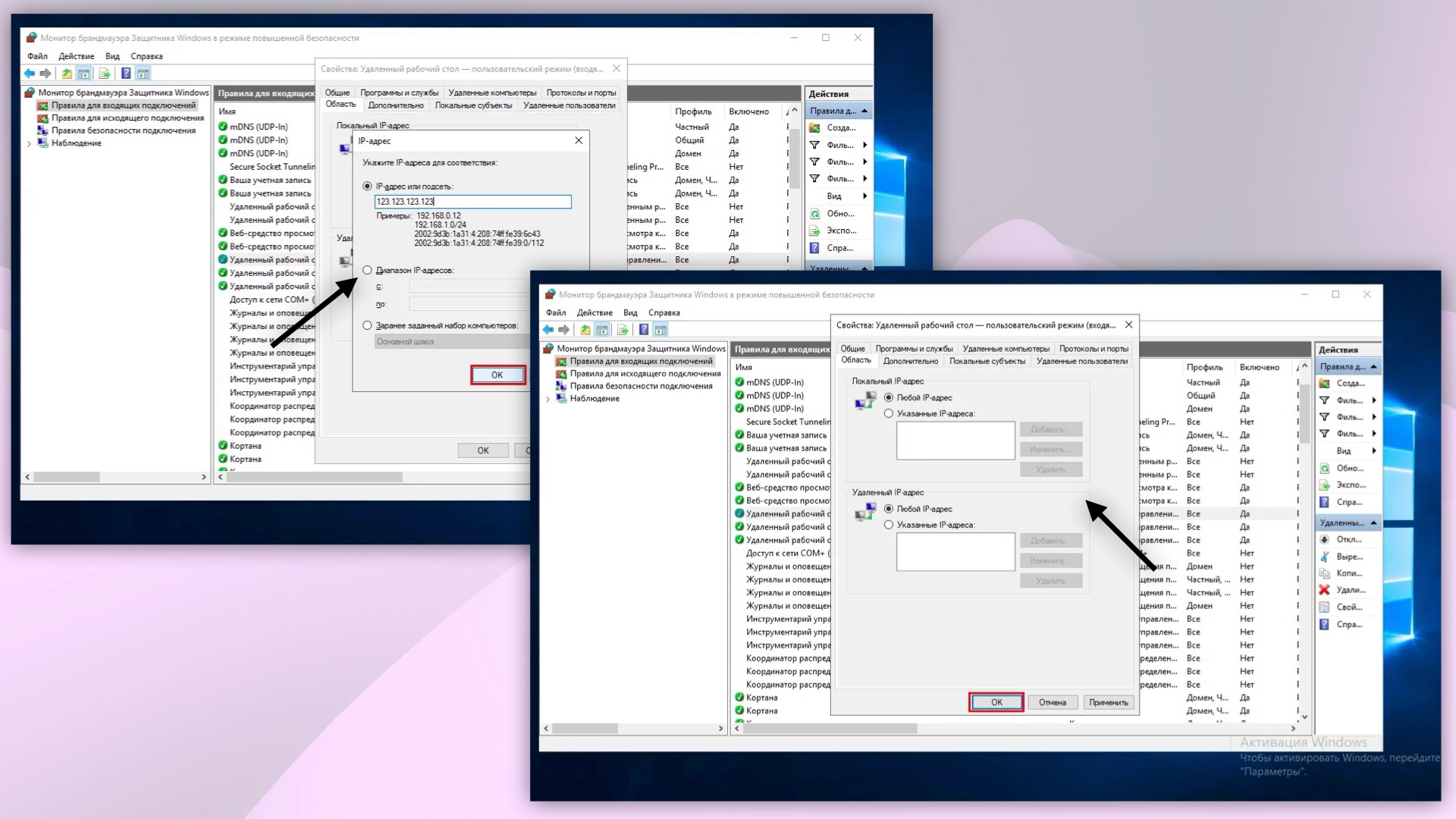Click the Copy (Копи...) action icon
1456x819 pixels.
[1324, 573]
